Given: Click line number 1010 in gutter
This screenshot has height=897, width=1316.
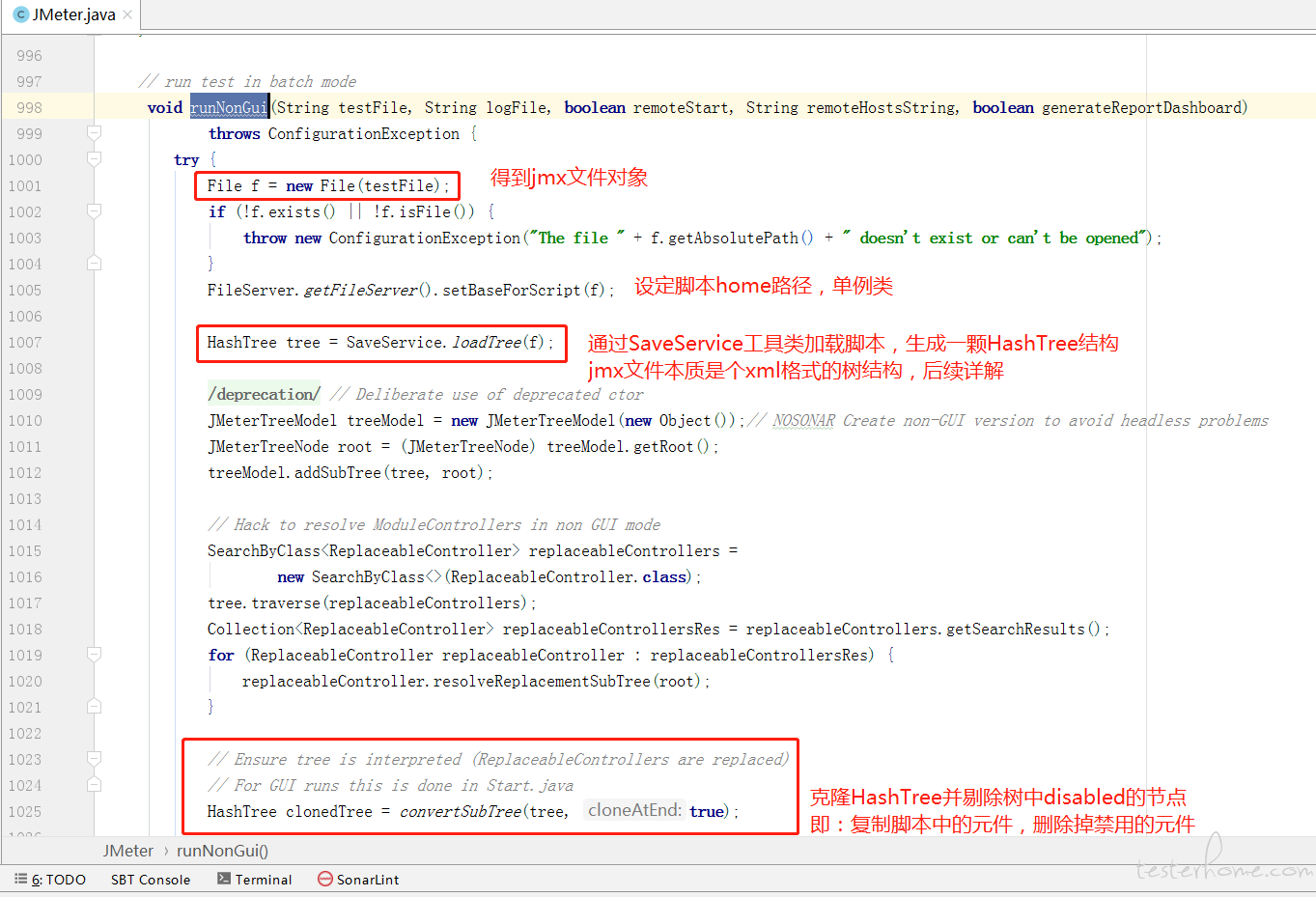Looking at the screenshot, I should click(25, 420).
